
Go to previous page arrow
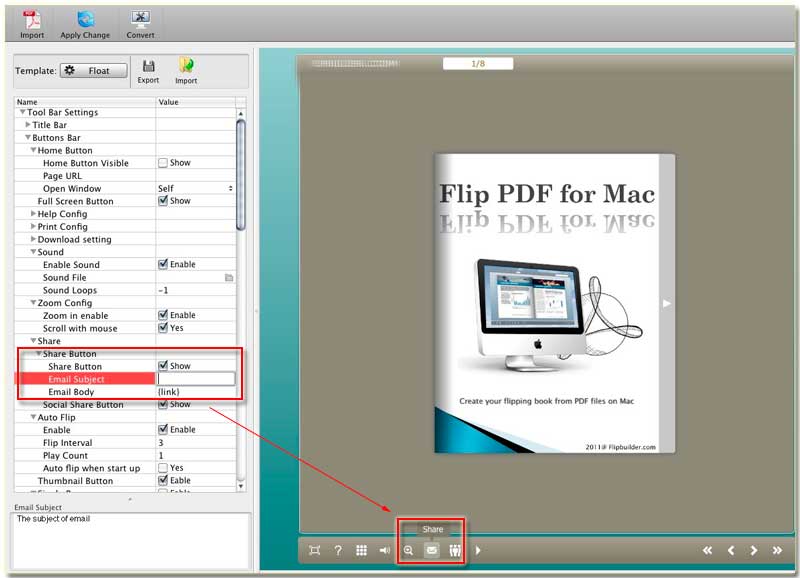731,550
